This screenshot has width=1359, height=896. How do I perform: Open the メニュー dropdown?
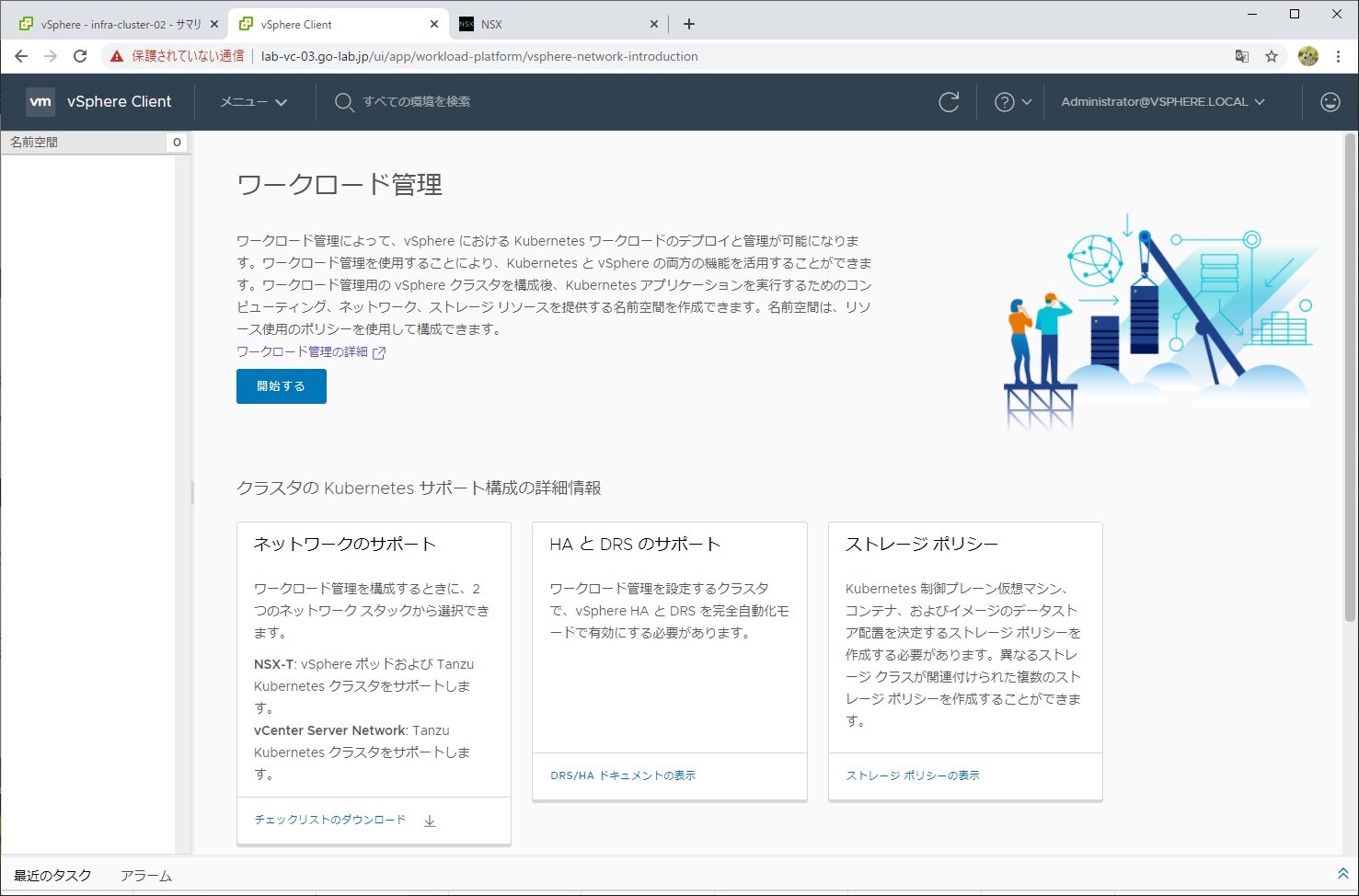(254, 102)
